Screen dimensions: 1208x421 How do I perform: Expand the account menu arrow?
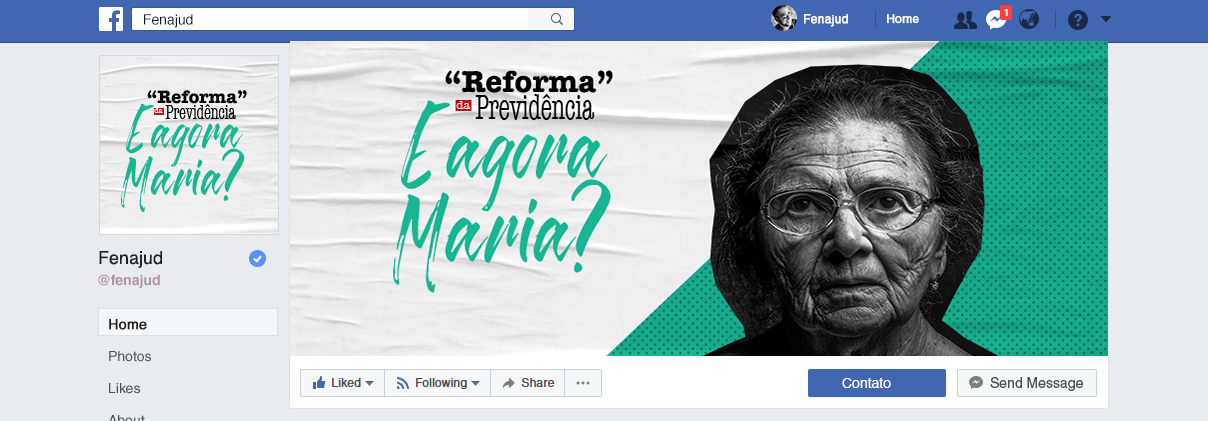click(1106, 19)
